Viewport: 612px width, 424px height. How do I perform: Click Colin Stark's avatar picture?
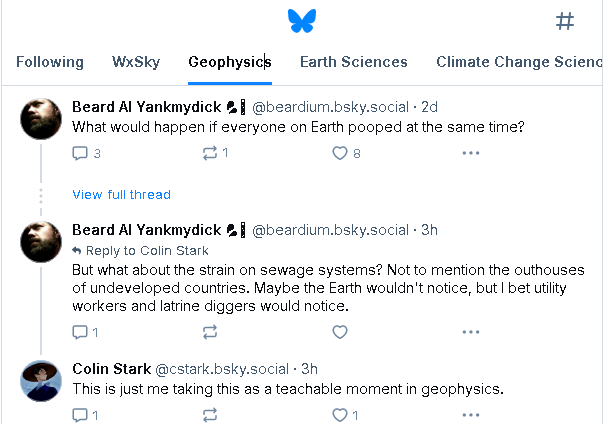click(40, 380)
